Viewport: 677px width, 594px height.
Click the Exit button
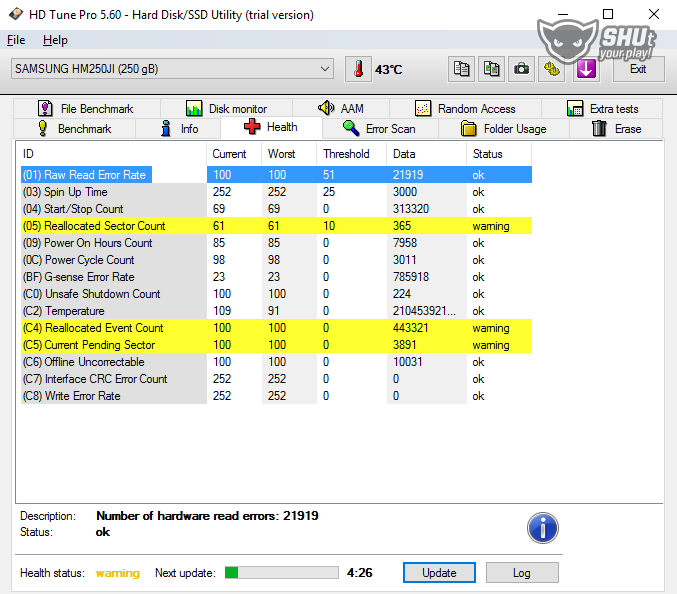pos(638,69)
